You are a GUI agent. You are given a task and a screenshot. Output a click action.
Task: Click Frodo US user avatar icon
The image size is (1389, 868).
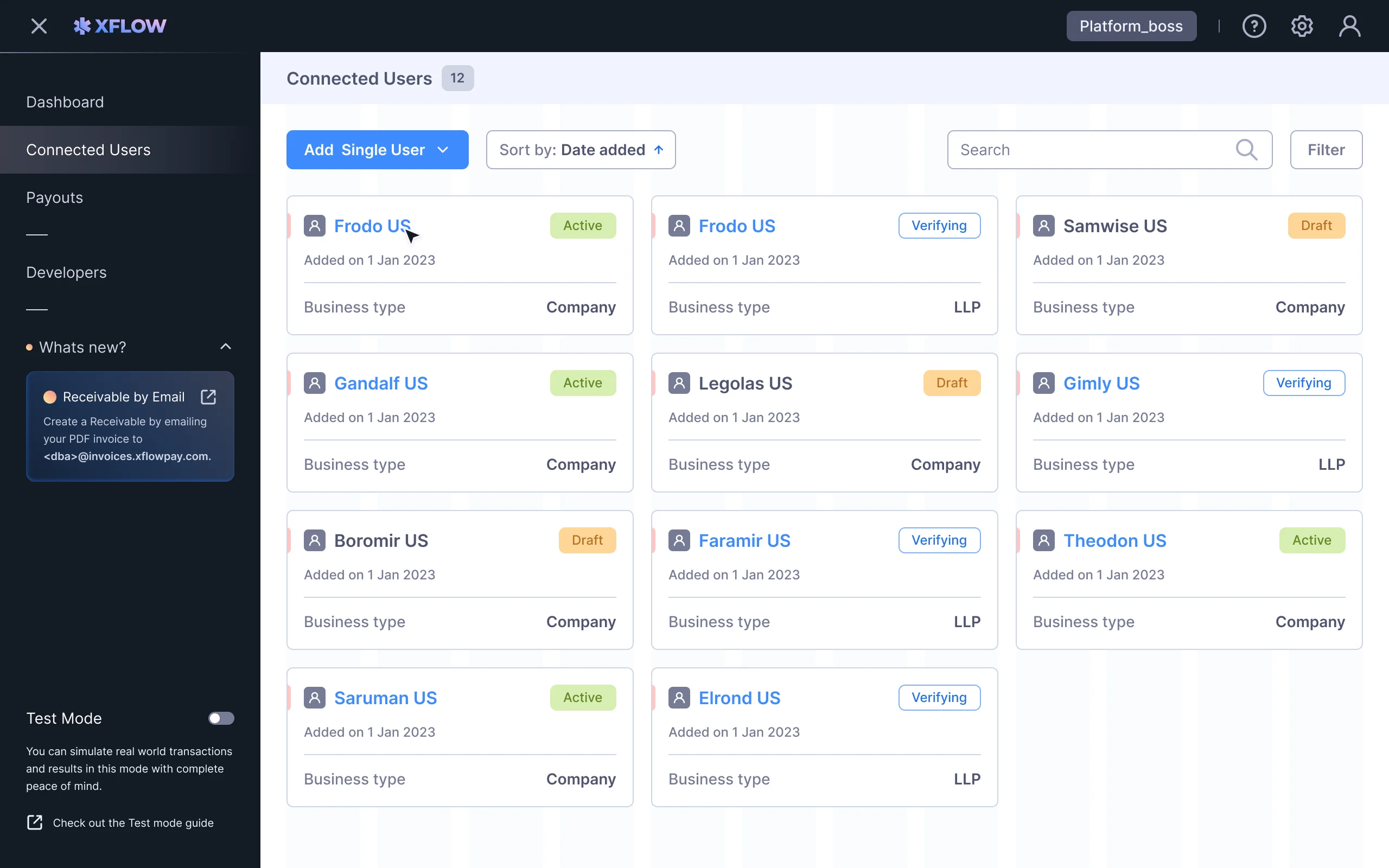click(x=315, y=226)
